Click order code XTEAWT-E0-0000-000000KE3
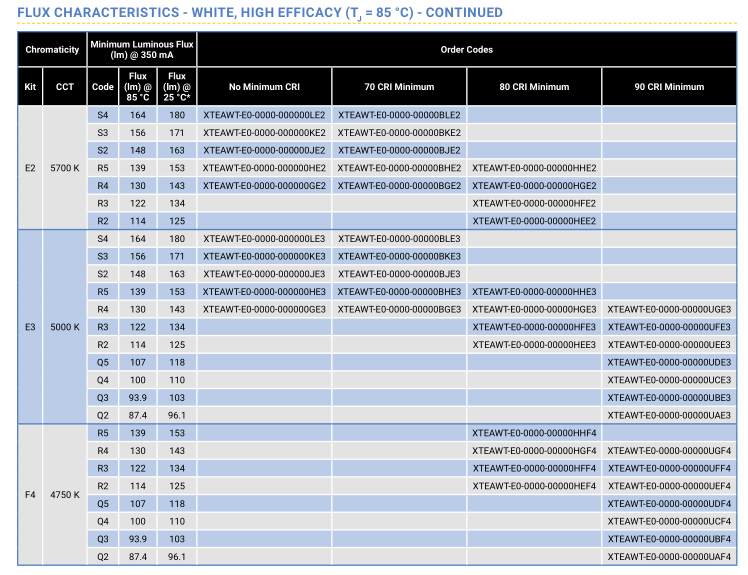The width and height of the screenshot is (748, 575). click(x=264, y=256)
